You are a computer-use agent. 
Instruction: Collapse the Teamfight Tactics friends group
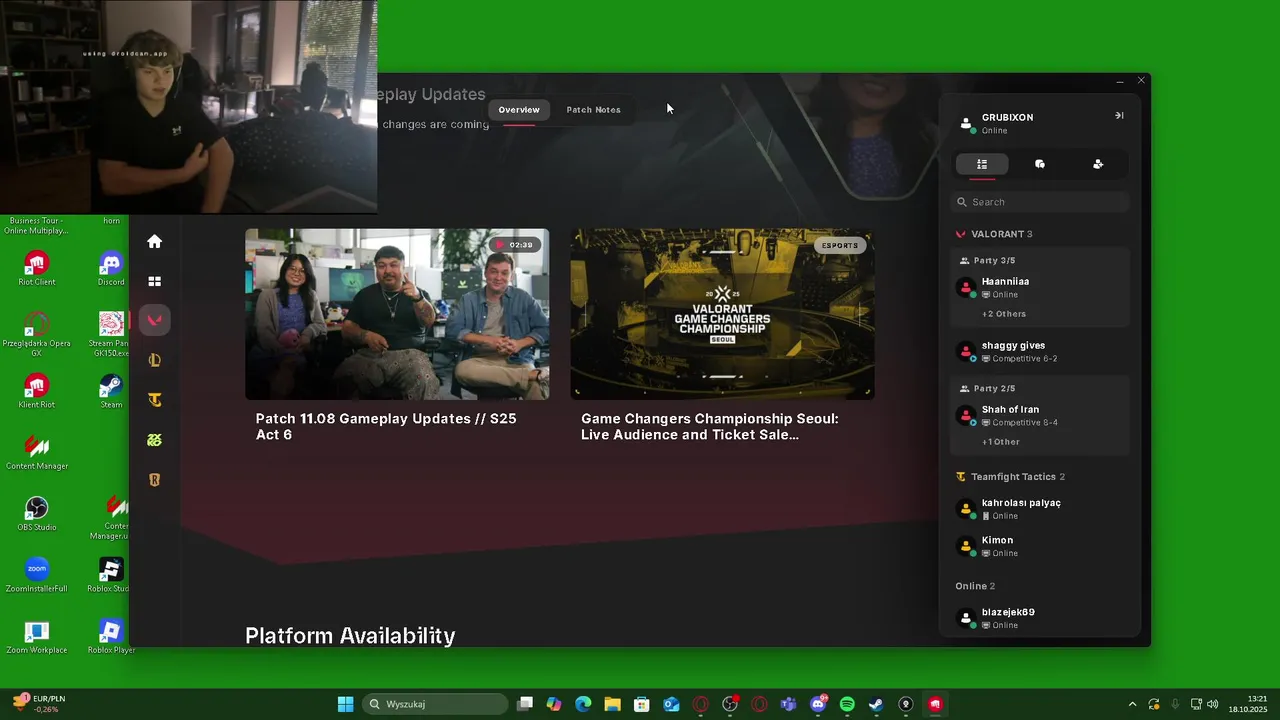pyautogui.click(x=1010, y=477)
